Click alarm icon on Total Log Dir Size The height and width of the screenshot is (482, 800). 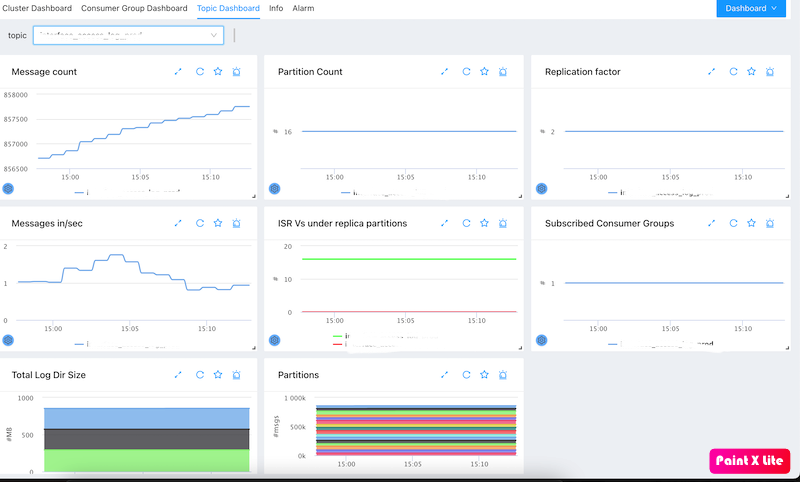236,375
